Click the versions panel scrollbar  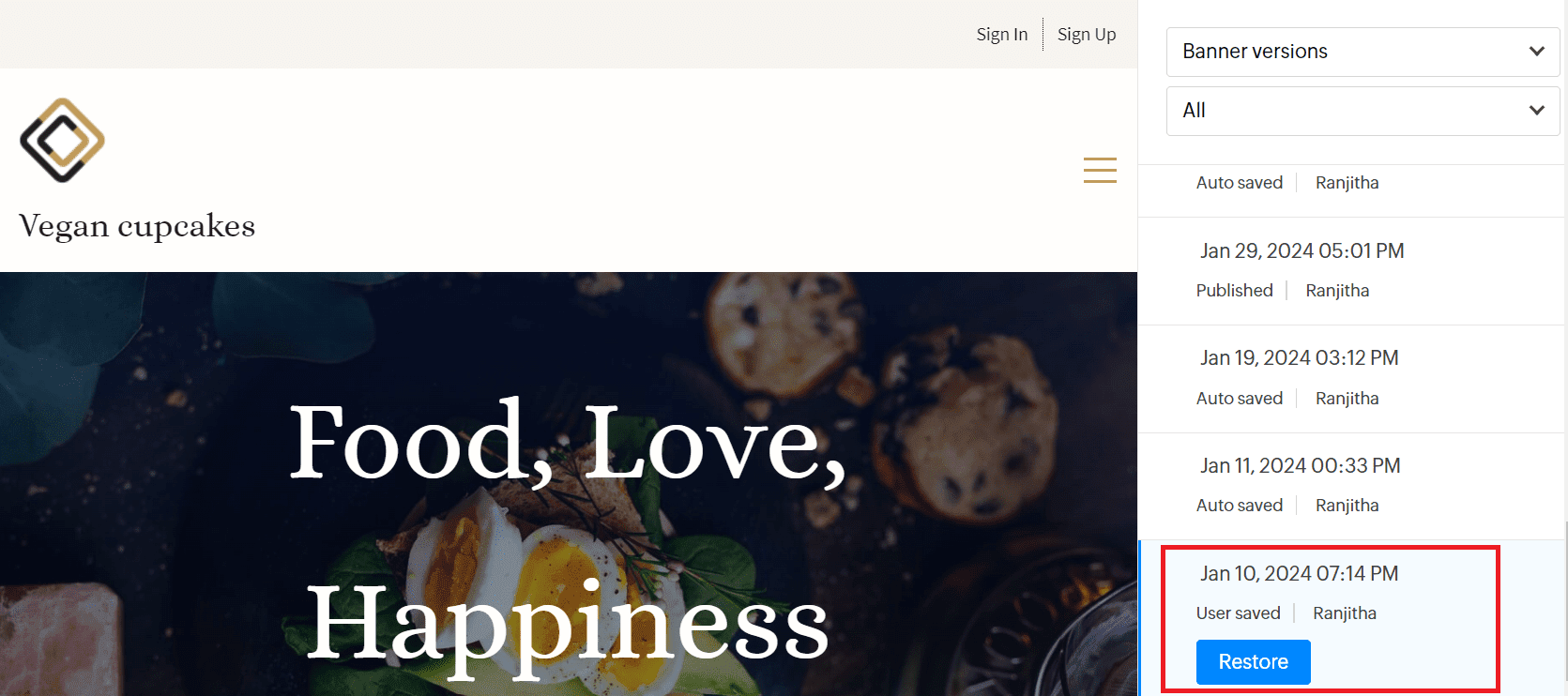coord(1564,608)
